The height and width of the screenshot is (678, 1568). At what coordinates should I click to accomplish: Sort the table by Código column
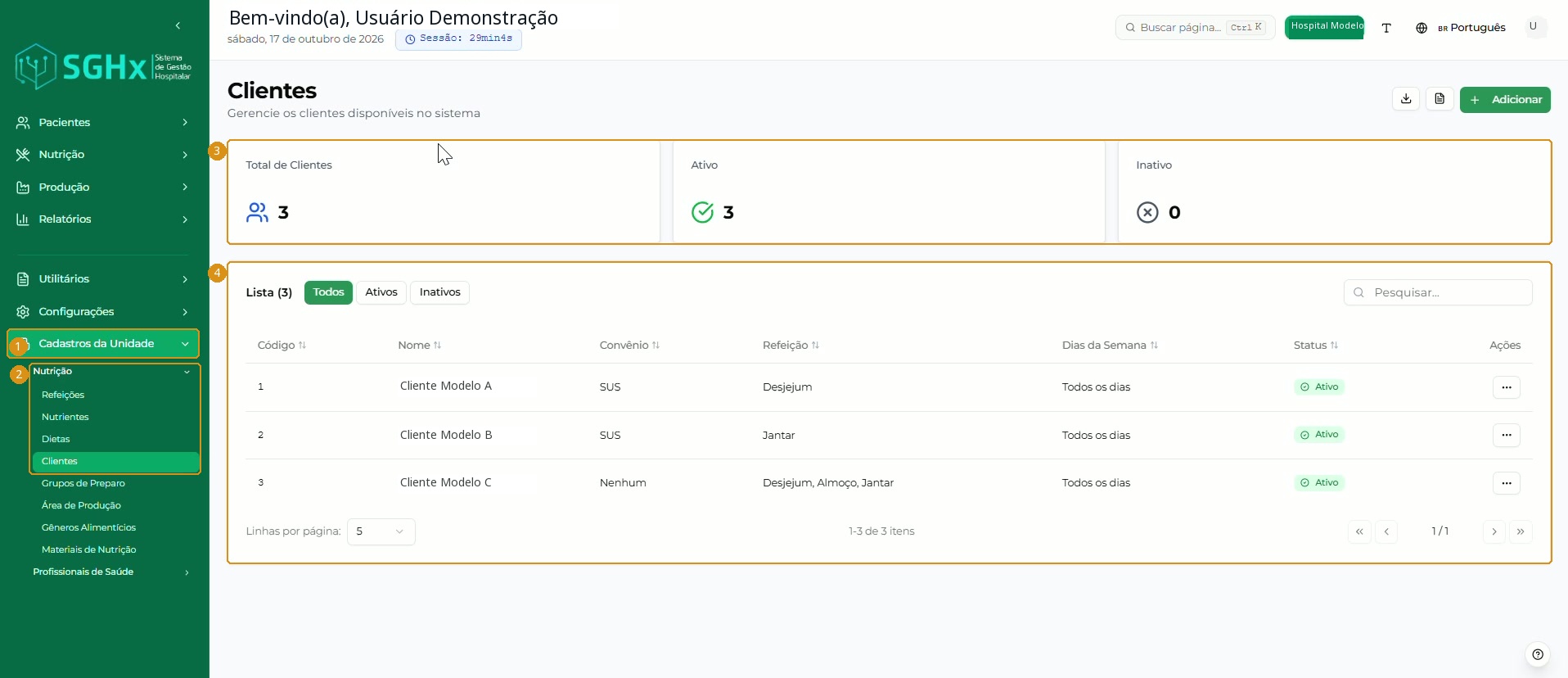click(282, 346)
